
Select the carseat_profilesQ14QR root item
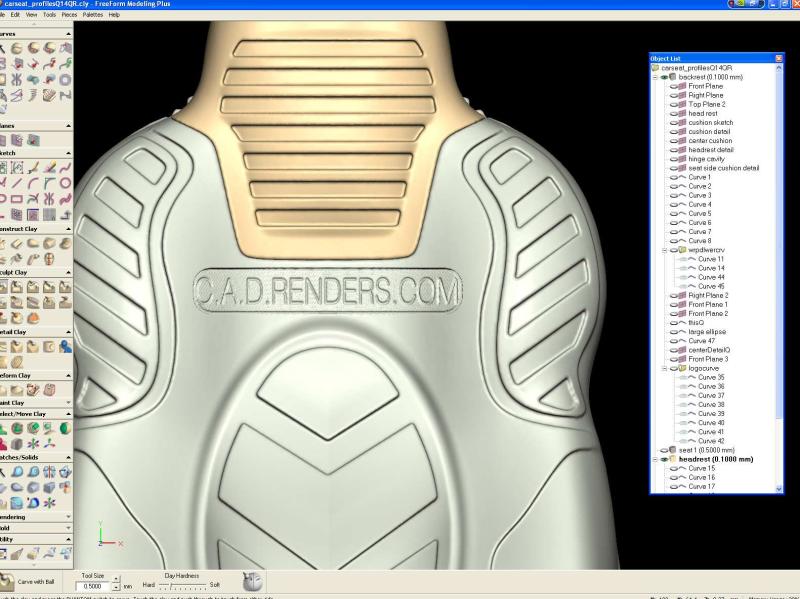tap(696, 68)
